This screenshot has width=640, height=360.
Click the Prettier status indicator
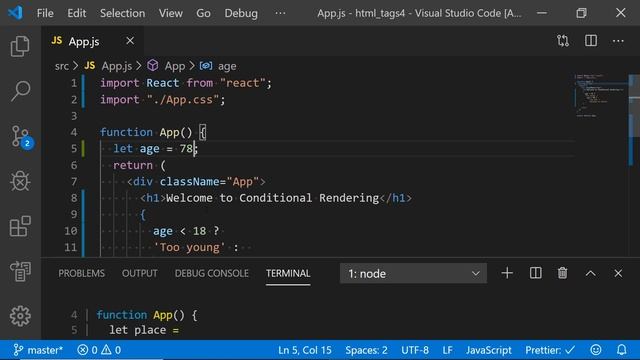550,350
